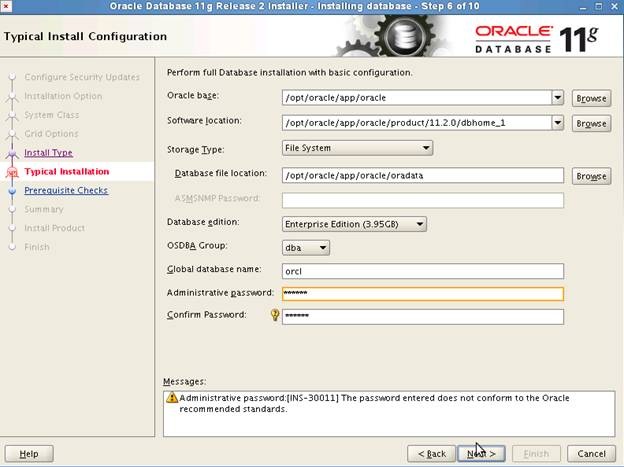Close the installer window
The height and width of the screenshot is (467, 624).
point(614,6)
